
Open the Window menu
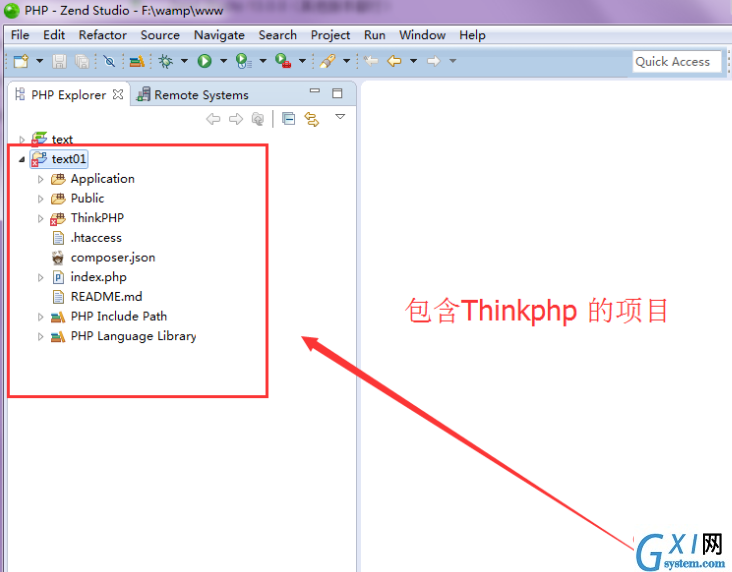pos(422,35)
